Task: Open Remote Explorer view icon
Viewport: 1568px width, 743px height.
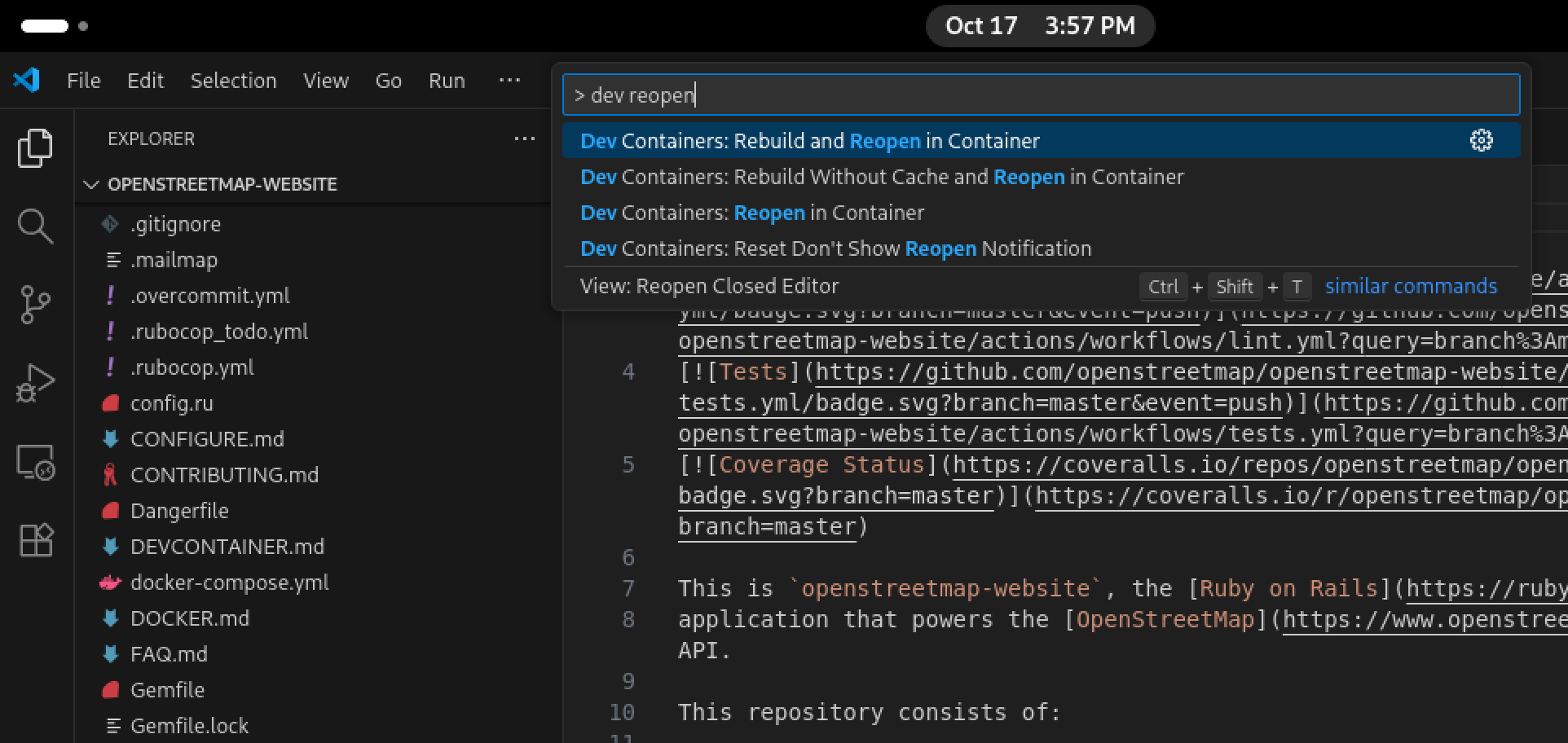Action: point(35,462)
